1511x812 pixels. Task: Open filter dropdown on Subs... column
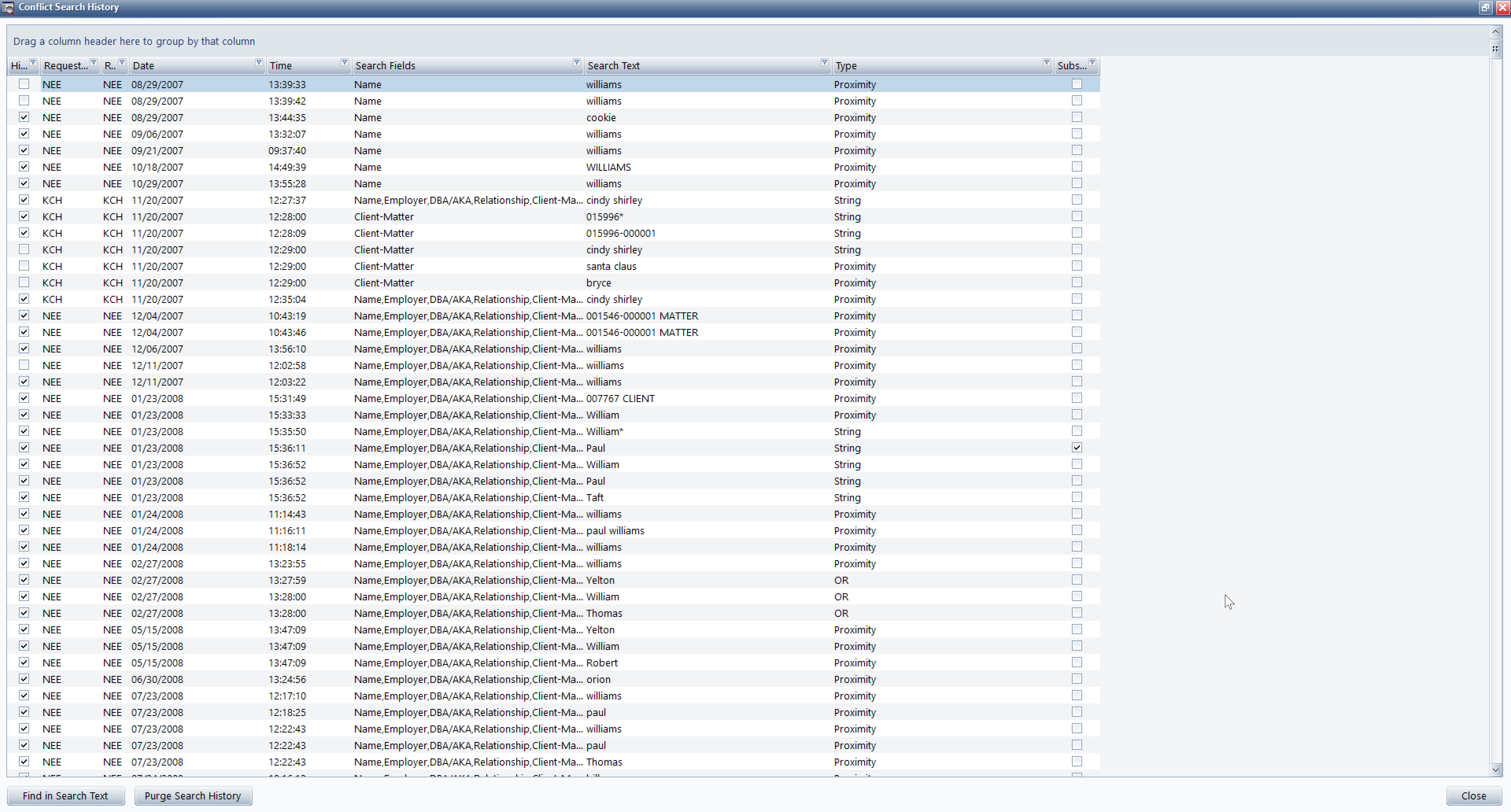1092,62
